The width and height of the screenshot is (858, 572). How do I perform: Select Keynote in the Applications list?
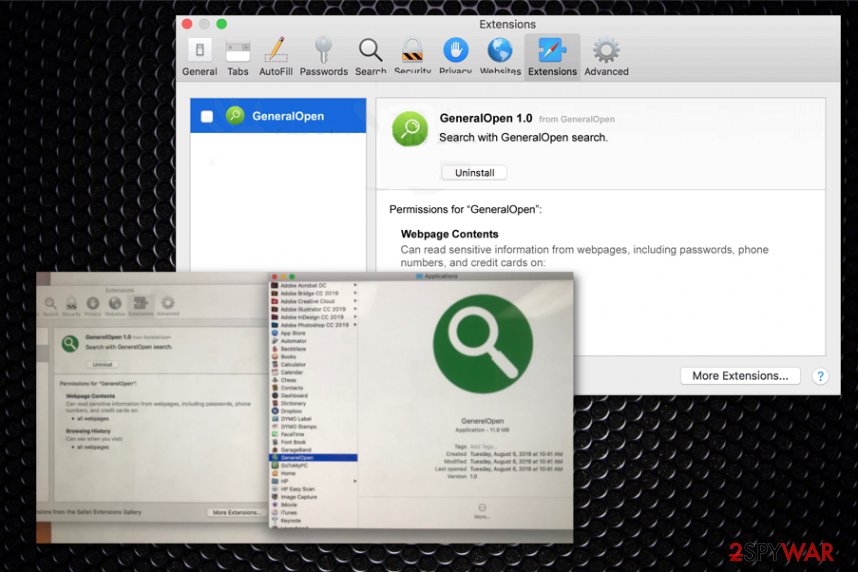314,521
